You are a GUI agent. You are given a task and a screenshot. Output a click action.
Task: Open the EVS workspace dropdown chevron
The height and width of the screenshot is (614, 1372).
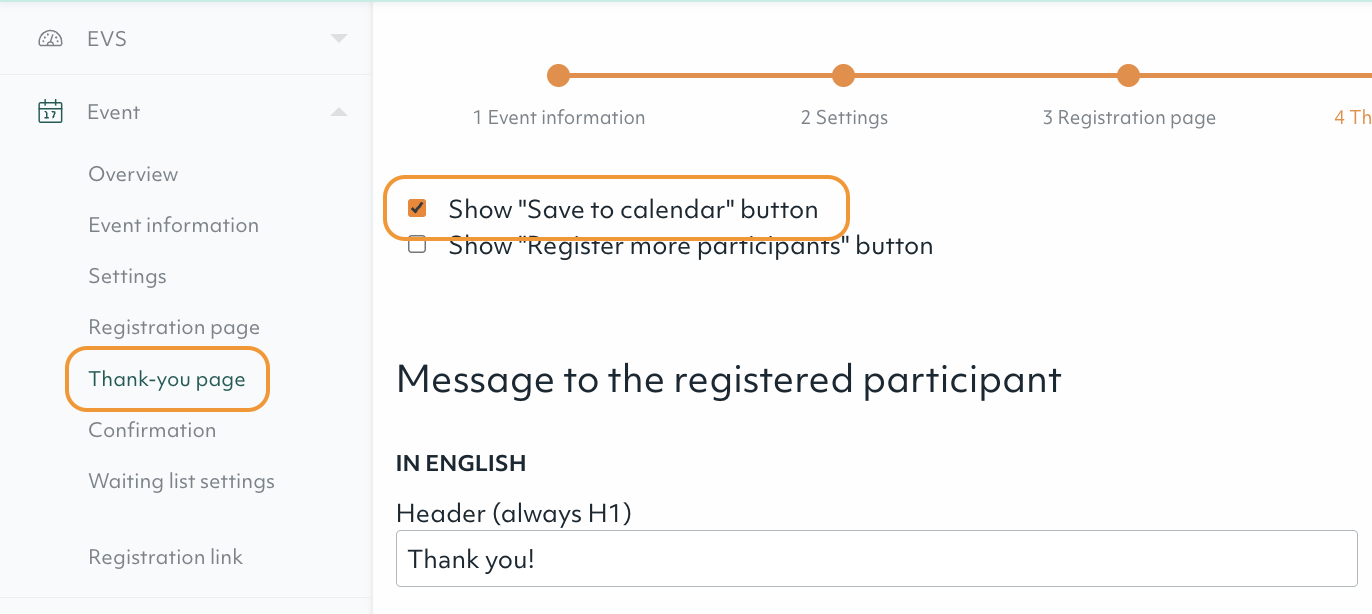coord(339,38)
